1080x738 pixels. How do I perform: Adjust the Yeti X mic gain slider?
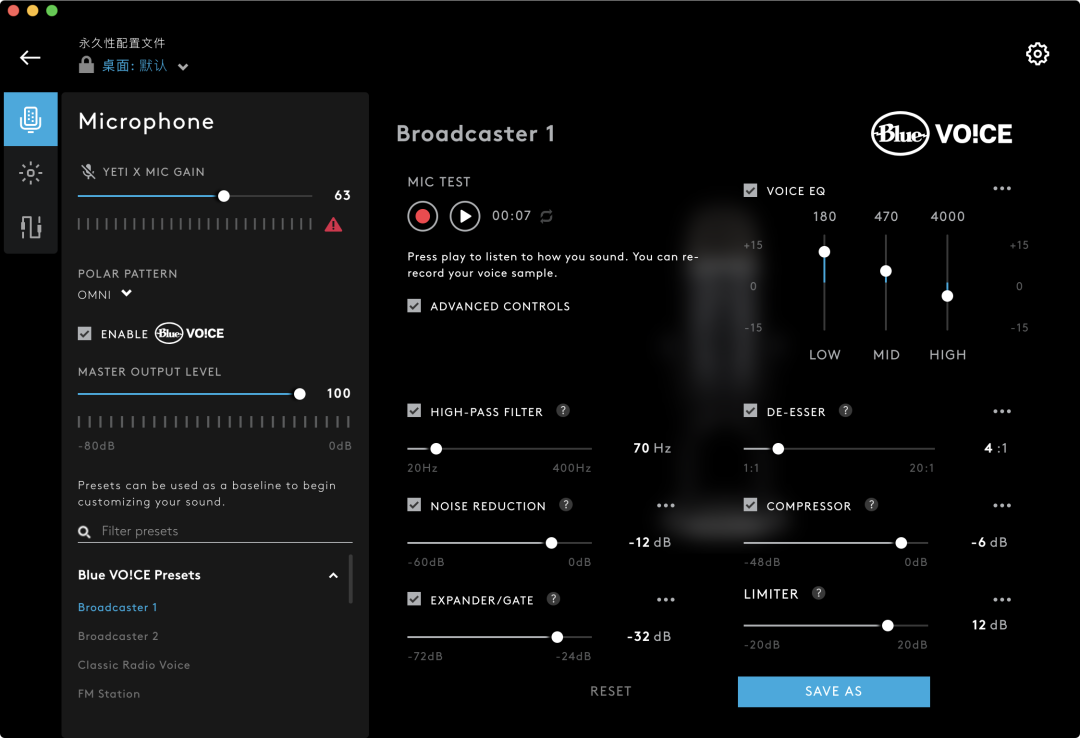(x=195, y=196)
